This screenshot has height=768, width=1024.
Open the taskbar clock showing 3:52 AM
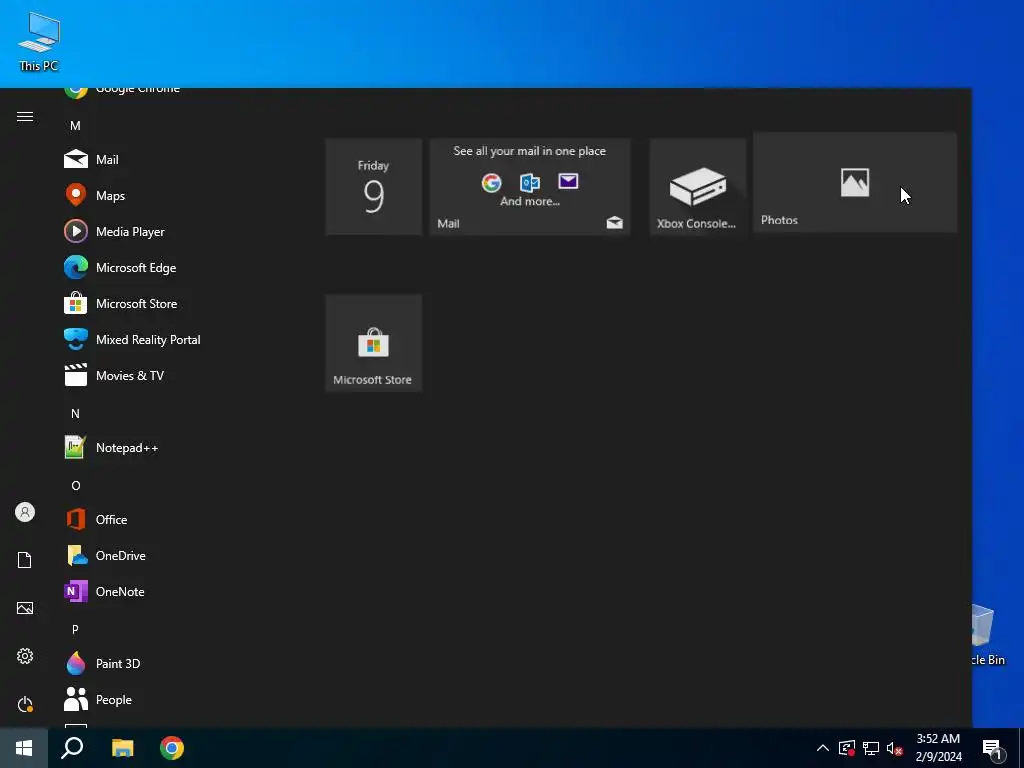(x=938, y=748)
